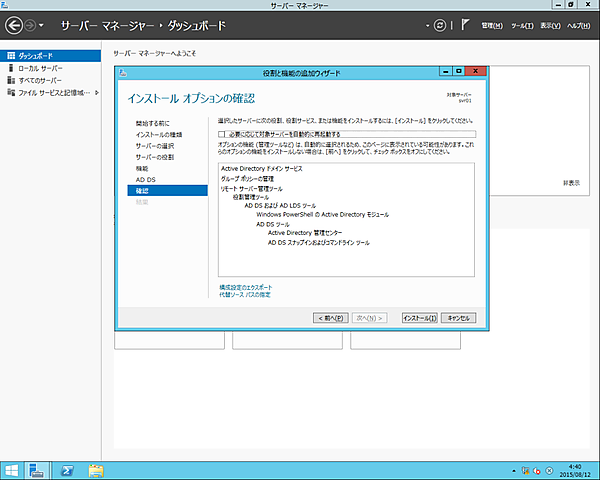The image size is (600, 480).
Task: Click the インストール(I) button
Action: coord(419,317)
